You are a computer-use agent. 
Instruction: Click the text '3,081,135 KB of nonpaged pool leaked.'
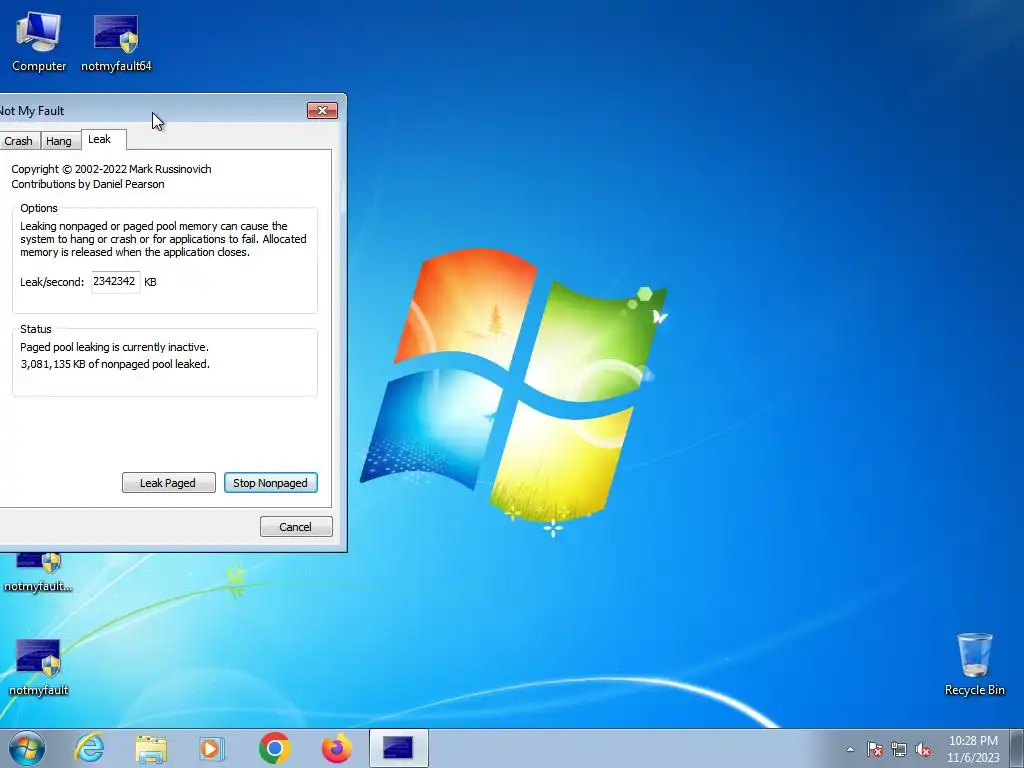pos(115,364)
